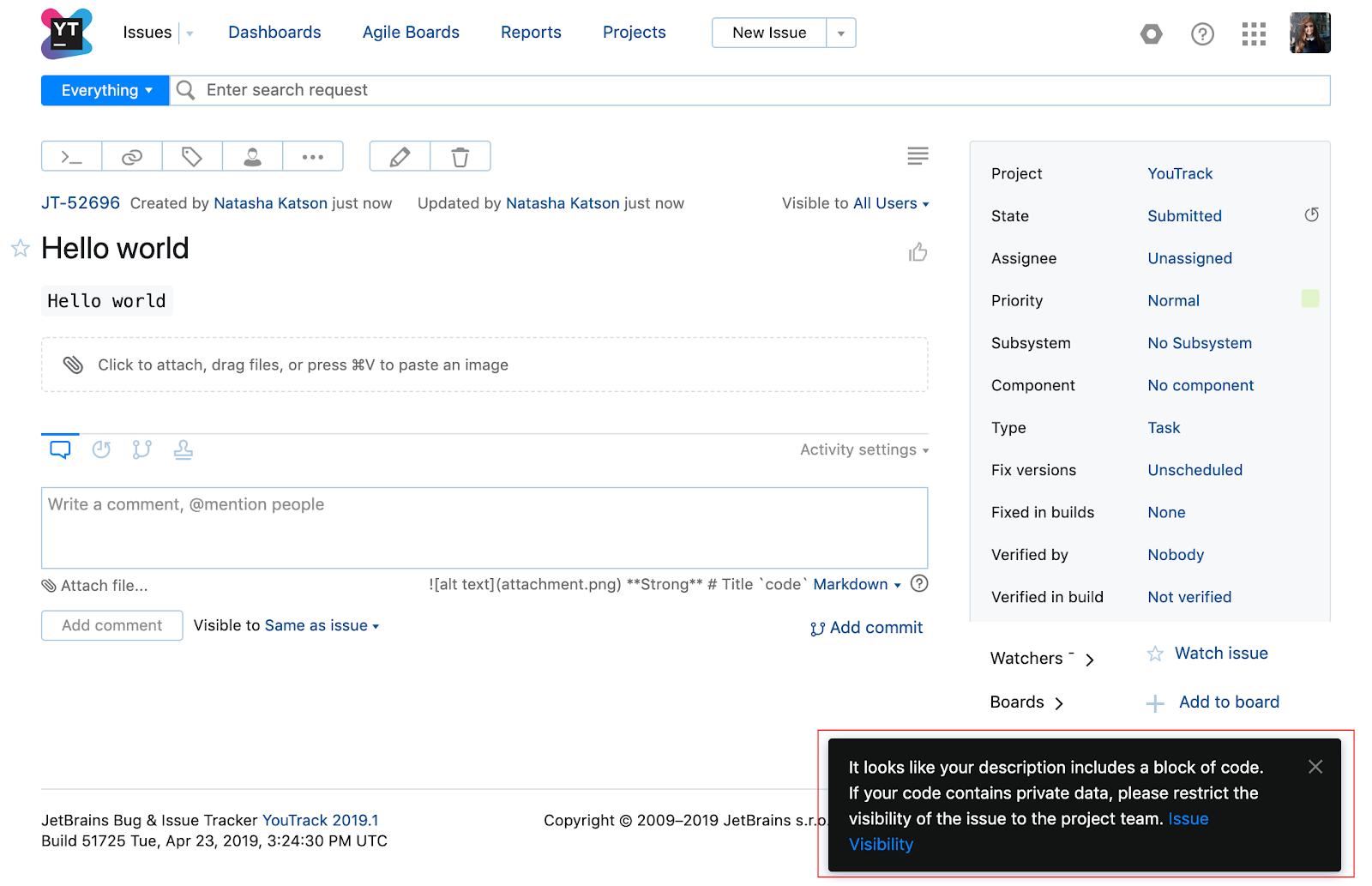Click the Add comment button
Viewport: 1372px width, 886px height.
click(112, 625)
